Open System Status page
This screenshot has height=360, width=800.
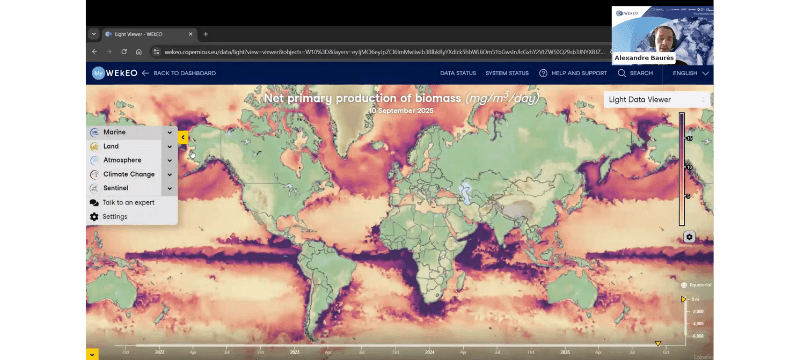pos(507,73)
